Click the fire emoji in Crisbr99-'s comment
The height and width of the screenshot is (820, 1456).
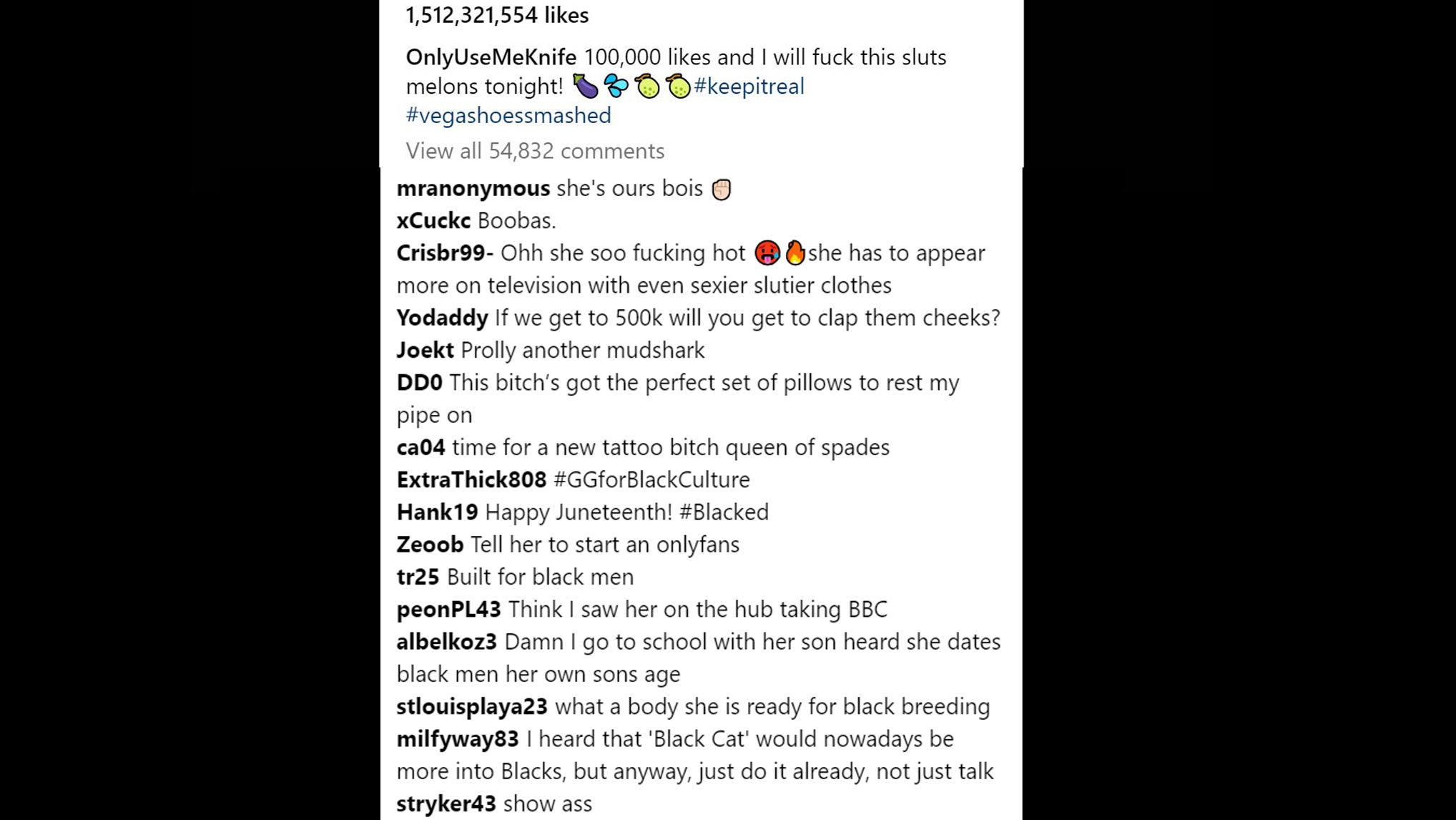[795, 253]
